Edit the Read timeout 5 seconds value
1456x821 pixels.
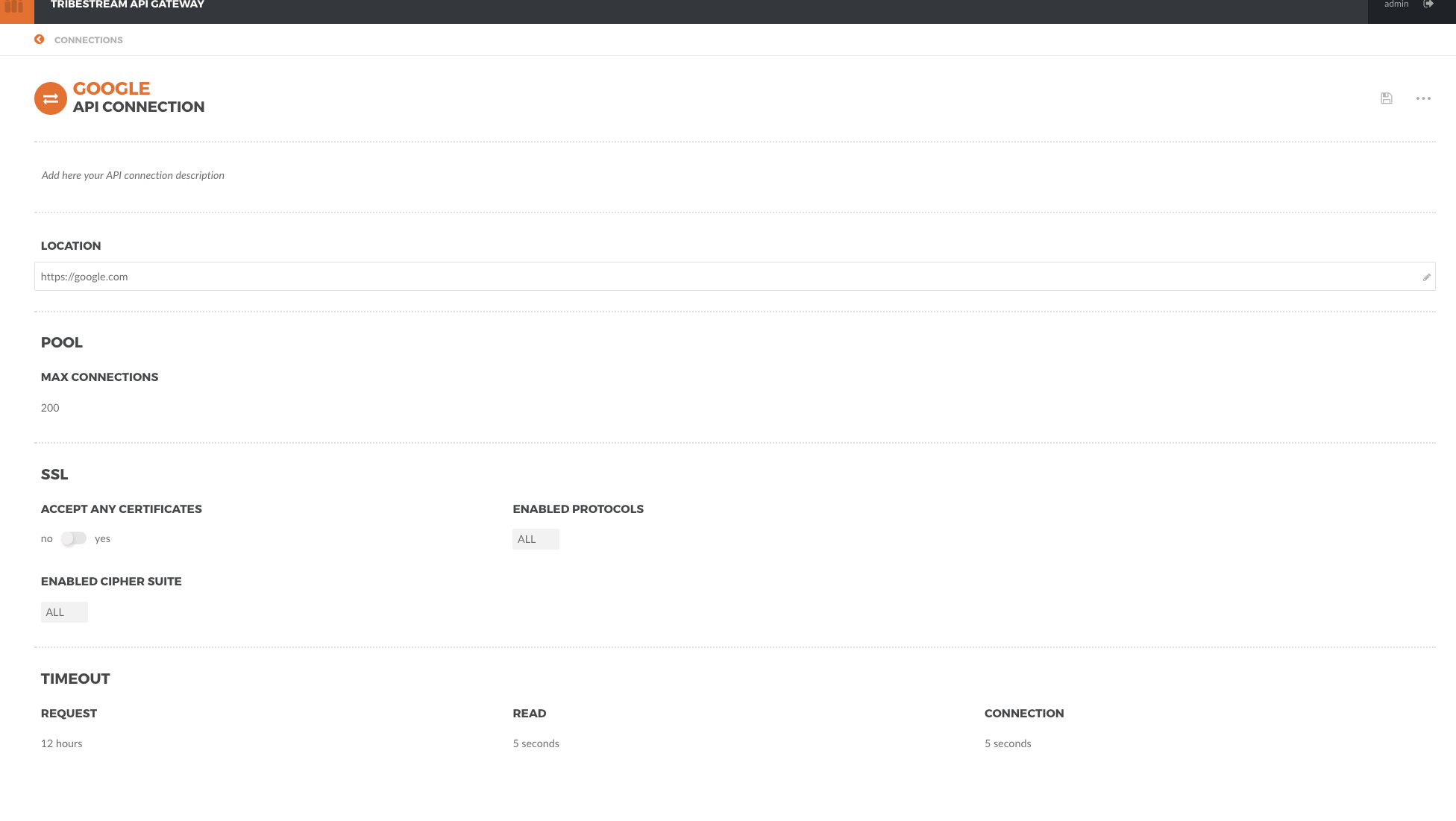coord(536,743)
